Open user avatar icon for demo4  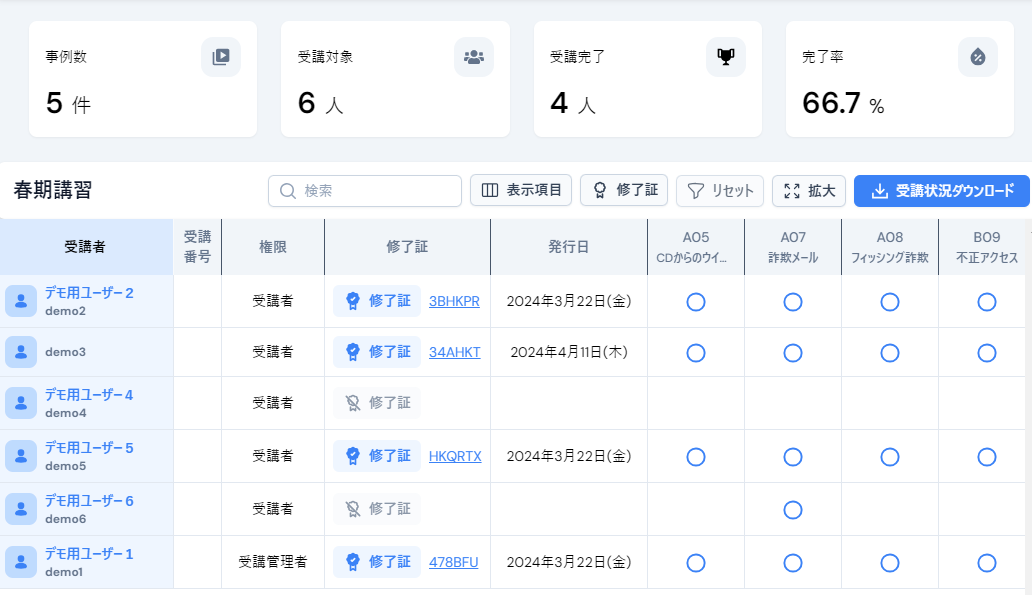pos(21,403)
